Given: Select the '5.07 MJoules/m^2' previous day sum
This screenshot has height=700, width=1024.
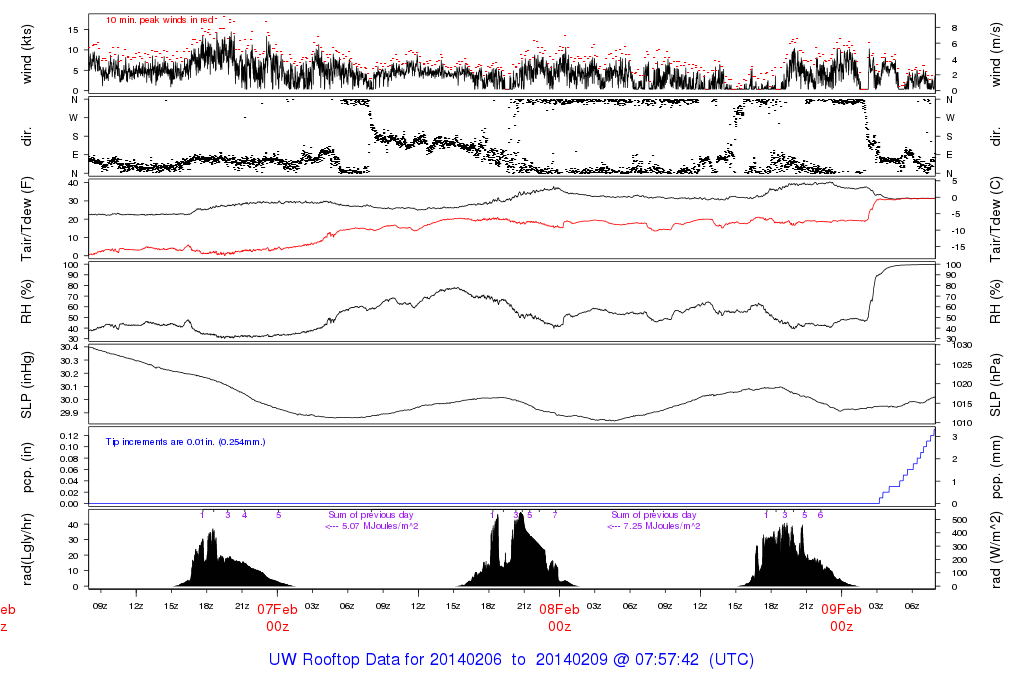Looking at the screenshot, I should [380, 526].
